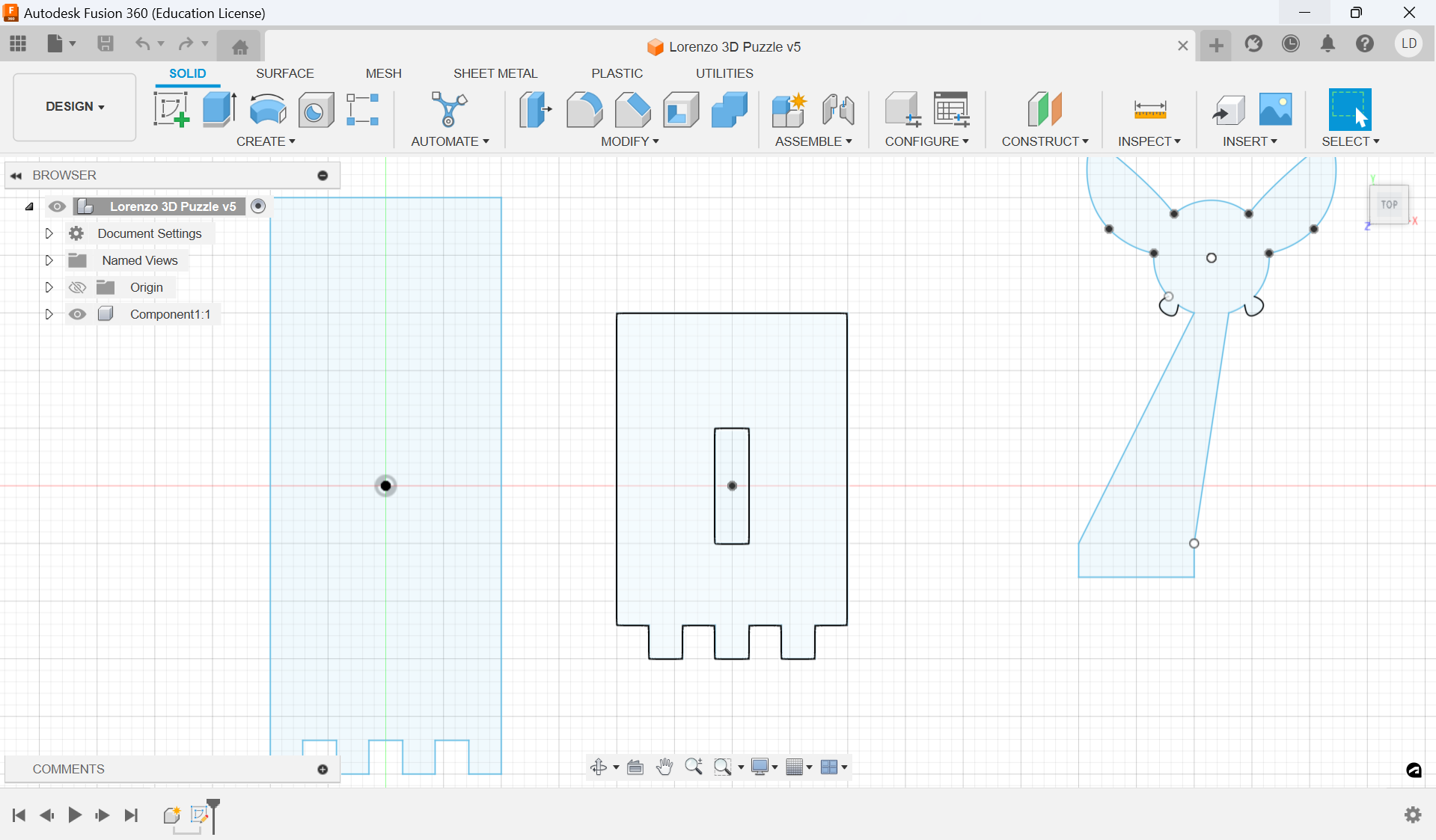Open the Change Parameters table icon
Viewport: 1436px width, 840px height.
pos(952,110)
